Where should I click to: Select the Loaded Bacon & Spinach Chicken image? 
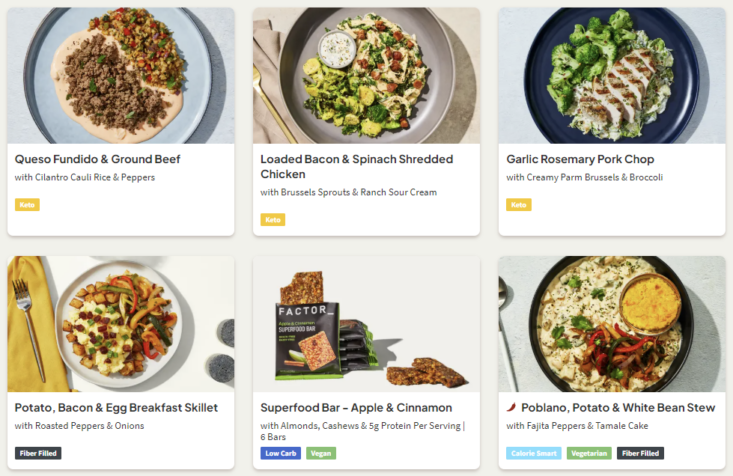click(x=366, y=76)
